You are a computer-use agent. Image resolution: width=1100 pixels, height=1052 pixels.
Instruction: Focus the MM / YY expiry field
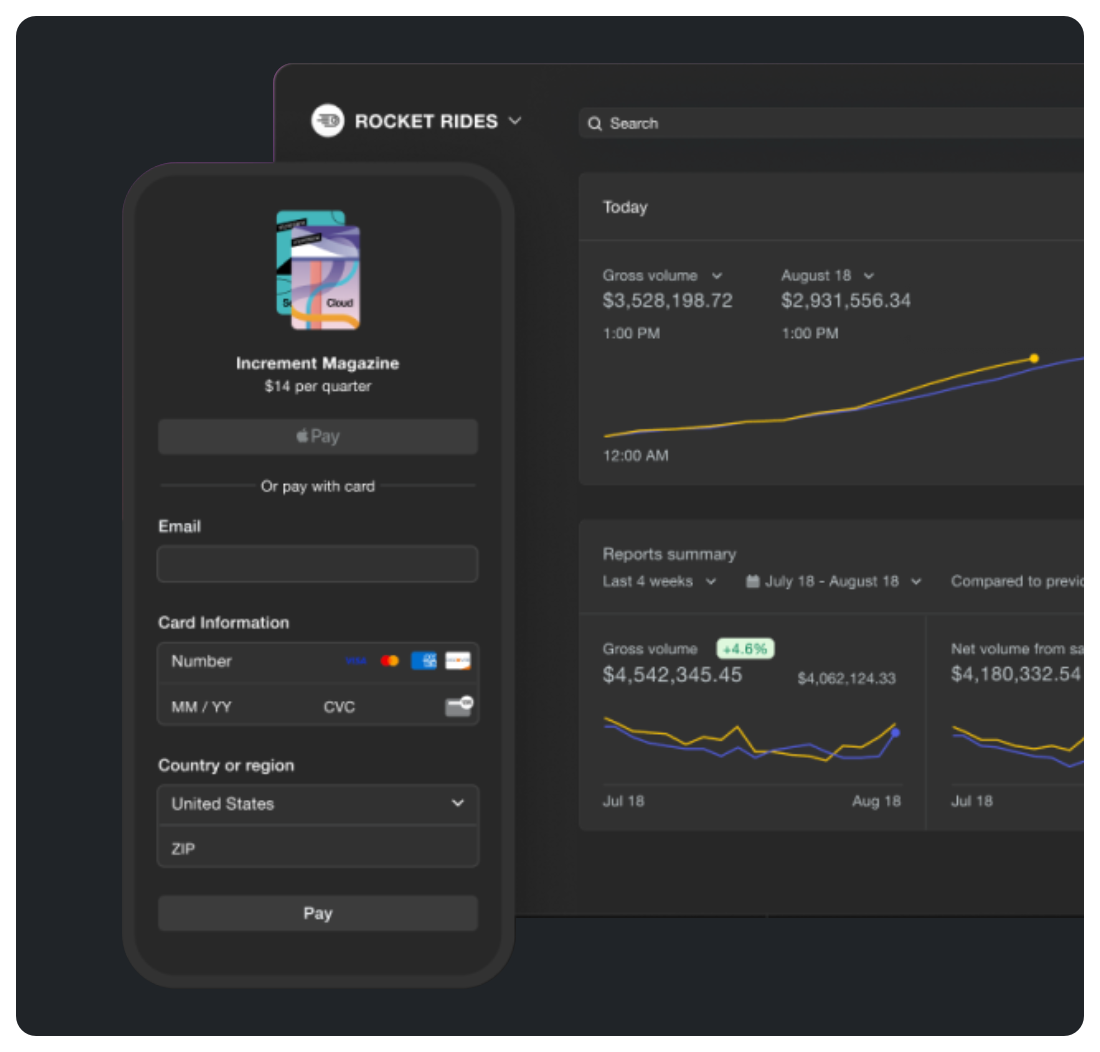pos(236,706)
